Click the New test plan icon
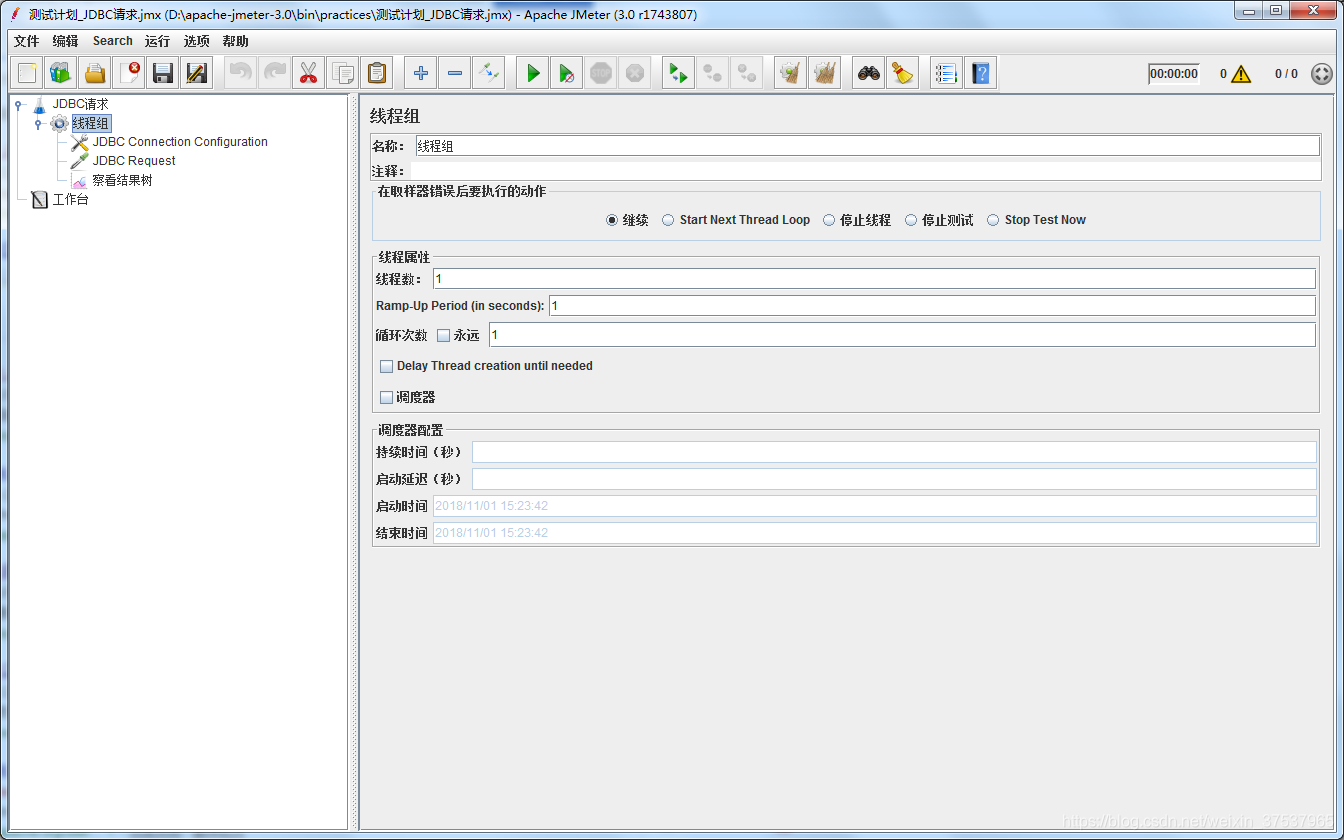 tap(27, 73)
